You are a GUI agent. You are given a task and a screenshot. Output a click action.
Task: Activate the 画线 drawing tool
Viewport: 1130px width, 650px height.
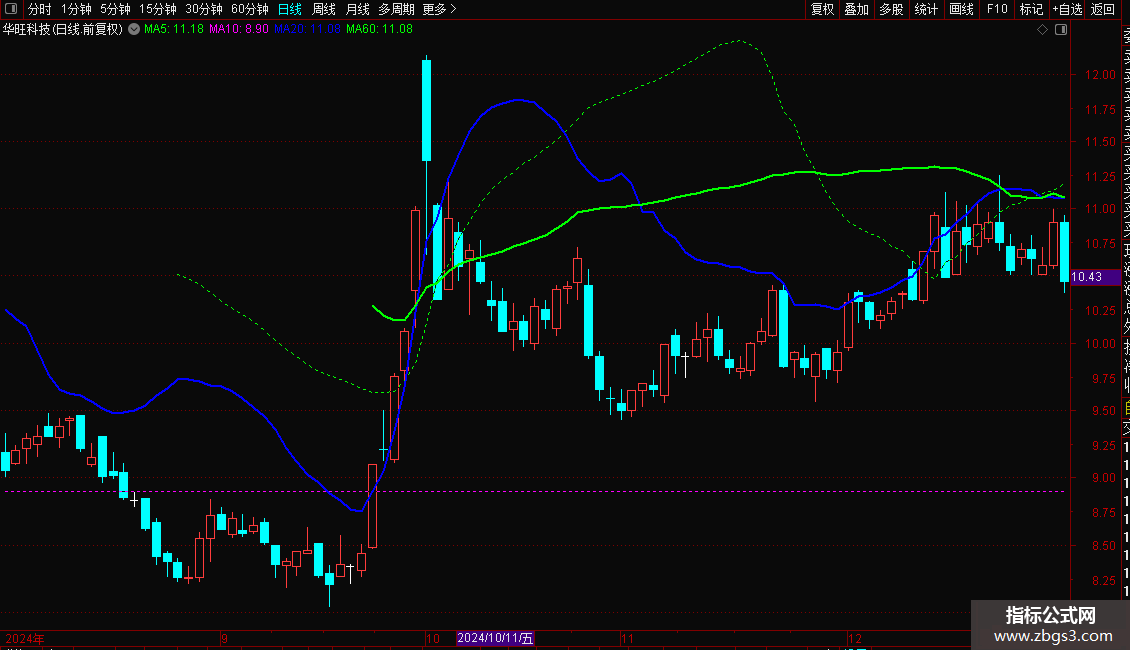click(x=961, y=9)
